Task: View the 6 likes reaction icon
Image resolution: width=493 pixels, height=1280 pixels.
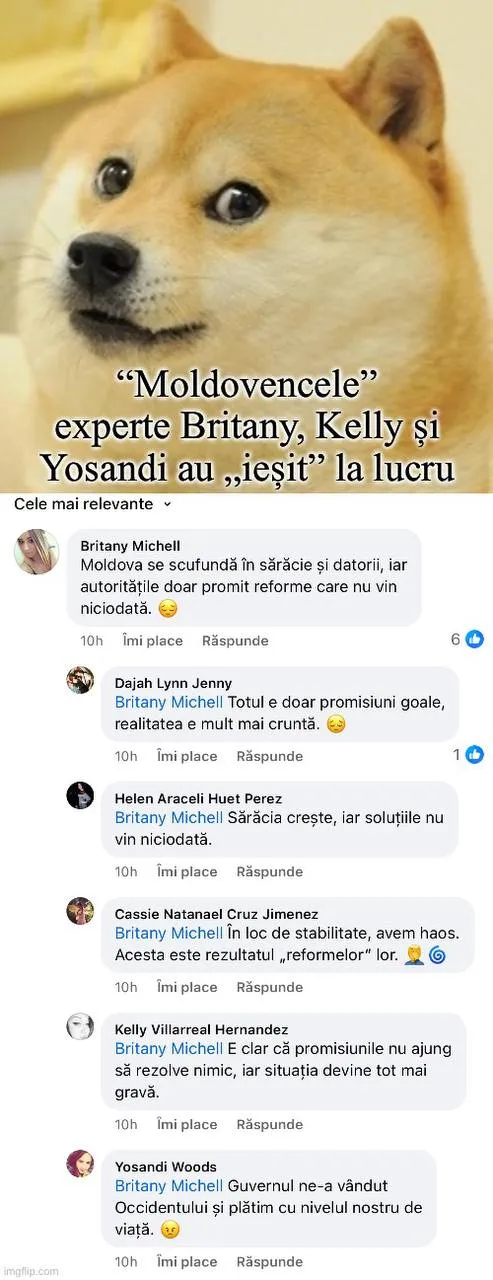Action: (475, 639)
